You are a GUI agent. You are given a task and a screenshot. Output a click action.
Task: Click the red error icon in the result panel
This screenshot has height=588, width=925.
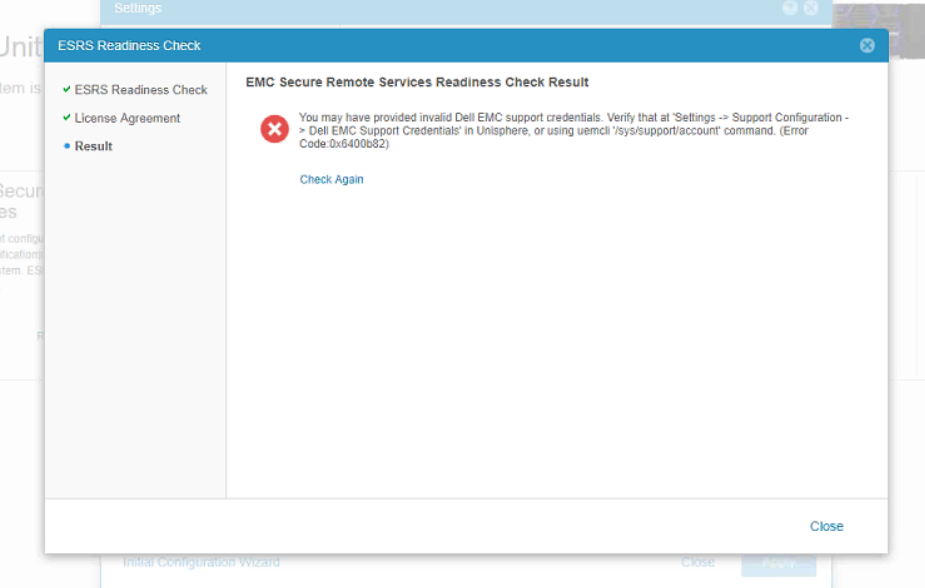coord(274,129)
